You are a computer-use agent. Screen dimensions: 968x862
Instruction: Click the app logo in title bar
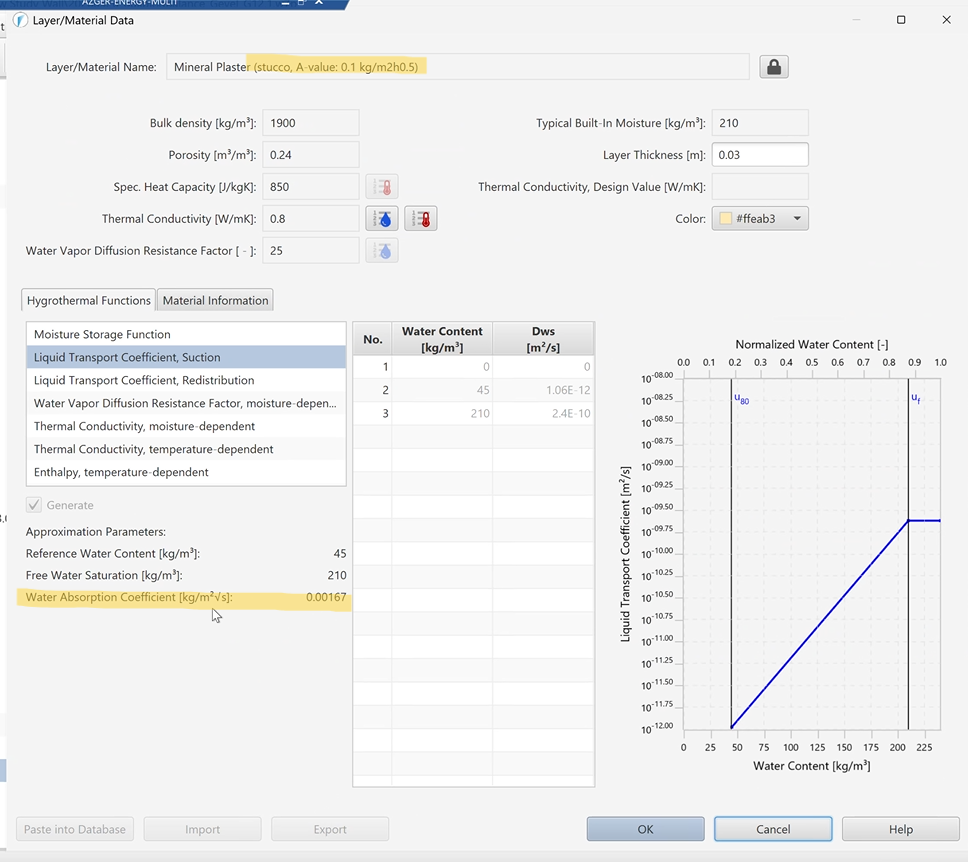[x=20, y=20]
